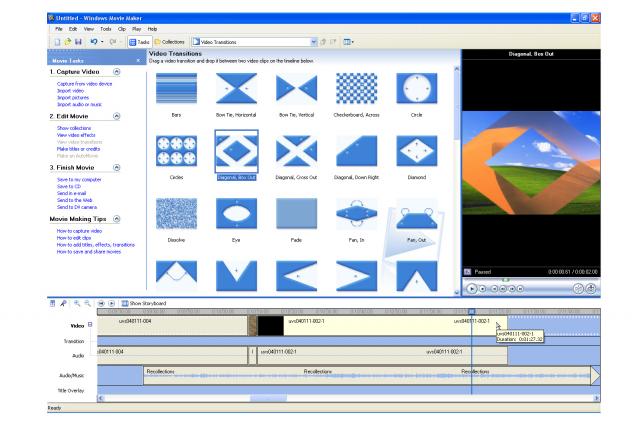640x426 pixels.
Task: Click the Set Audio Levels icon above timeline
Action: [52, 303]
